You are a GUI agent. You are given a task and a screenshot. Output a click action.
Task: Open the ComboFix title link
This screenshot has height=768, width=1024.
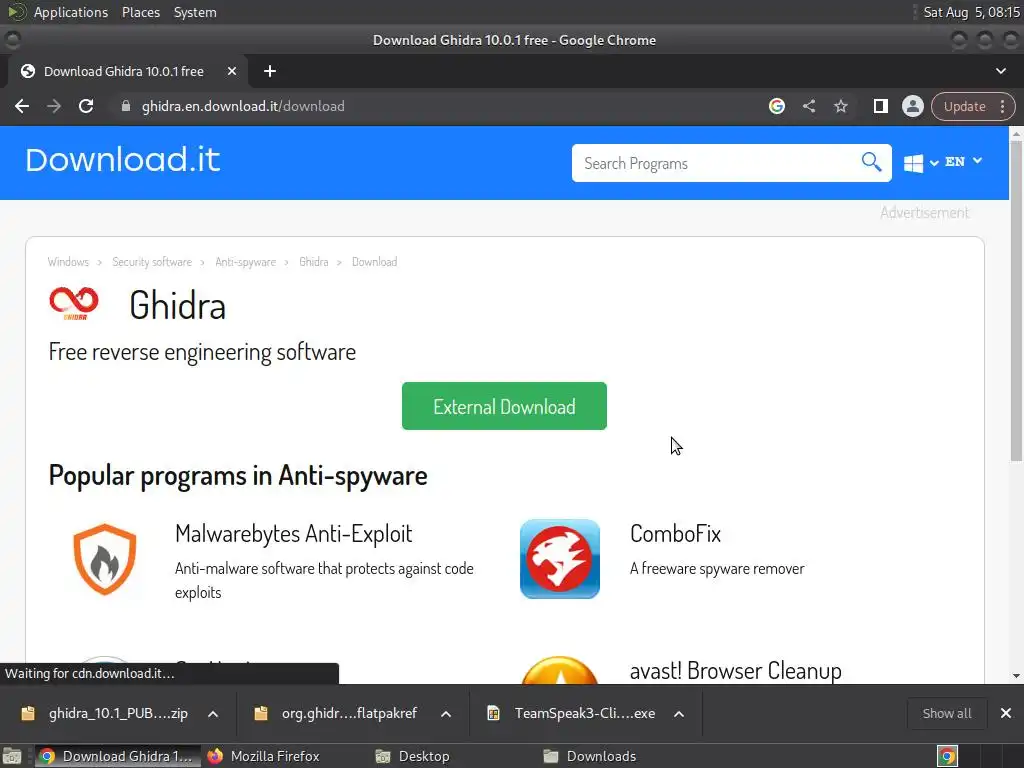[675, 534]
